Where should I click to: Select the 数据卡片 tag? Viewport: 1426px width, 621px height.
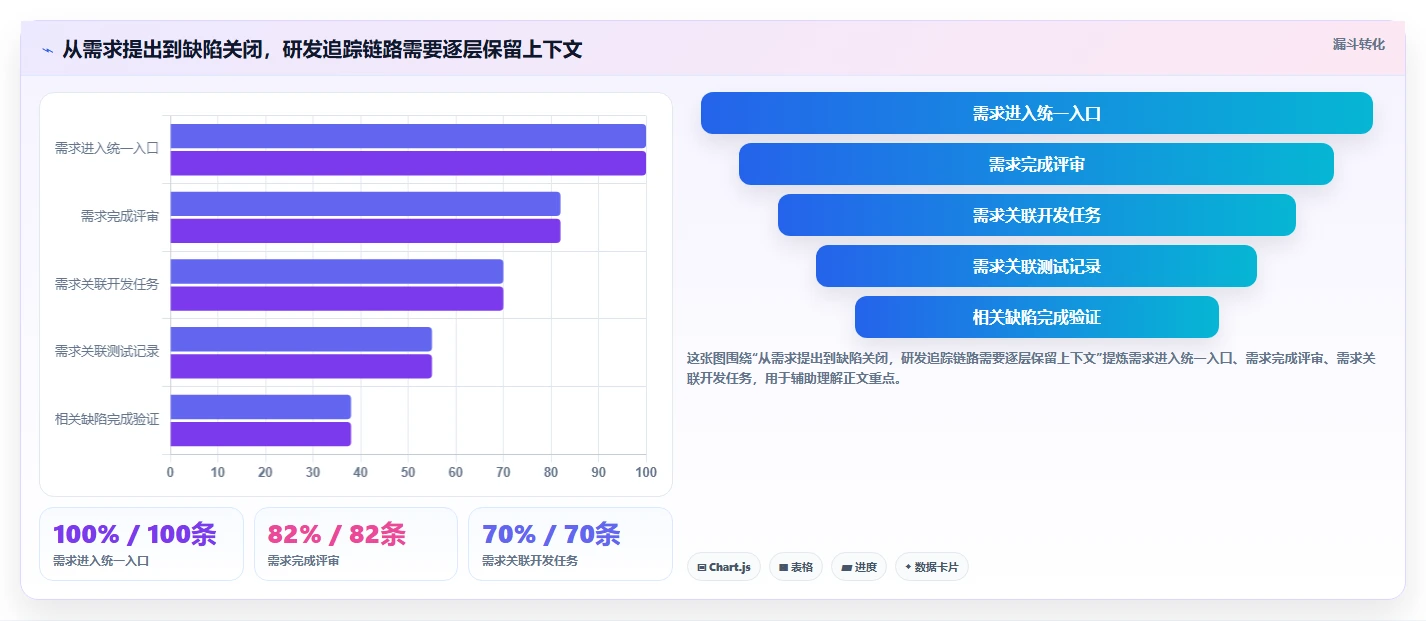[932, 567]
